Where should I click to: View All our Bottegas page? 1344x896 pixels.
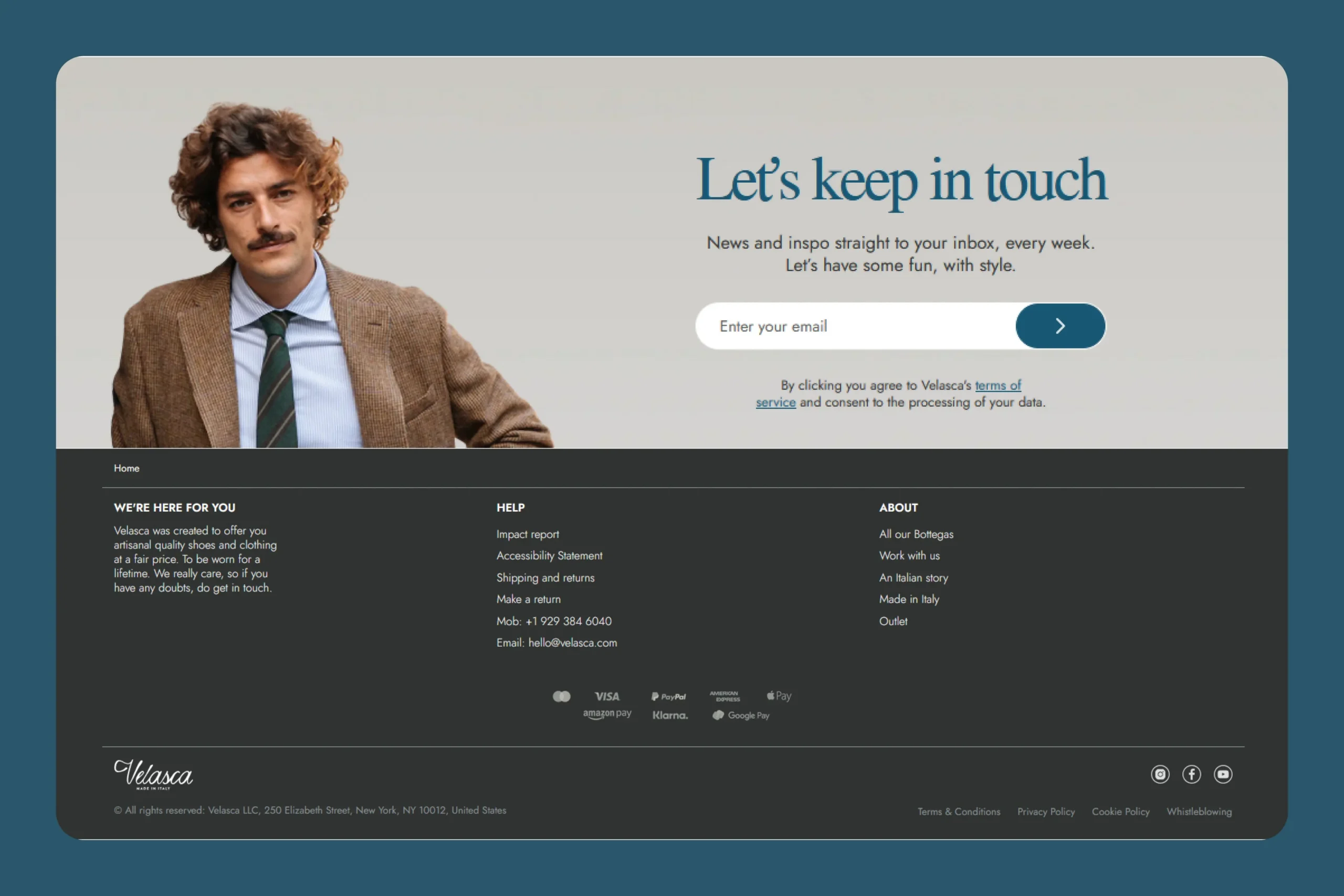click(916, 534)
